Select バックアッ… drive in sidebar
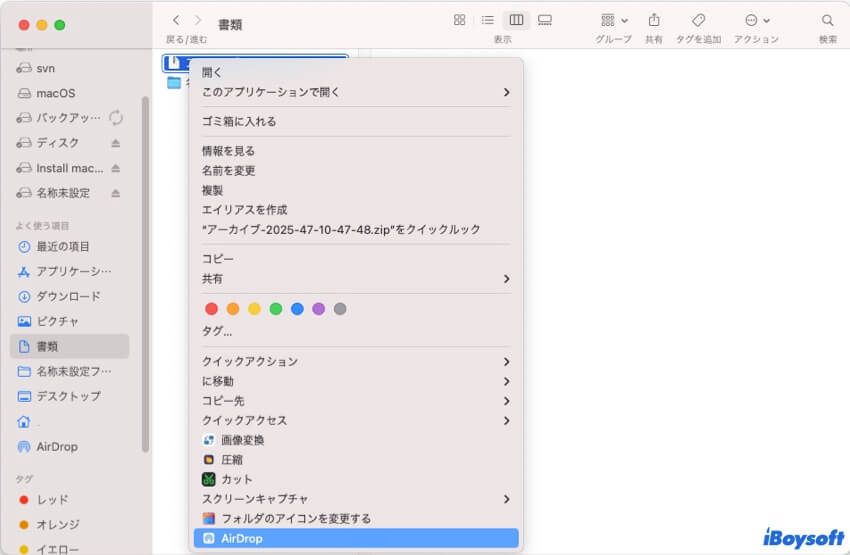The height and width of the screenshot is (555, 850). pos(69,118)
